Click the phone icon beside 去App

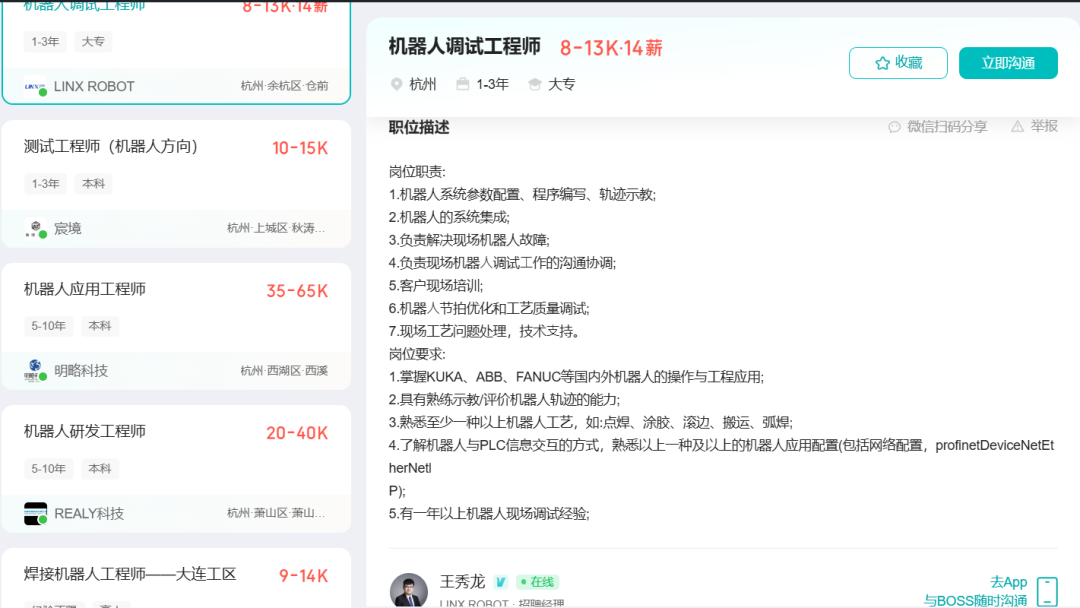[1046, 591]
